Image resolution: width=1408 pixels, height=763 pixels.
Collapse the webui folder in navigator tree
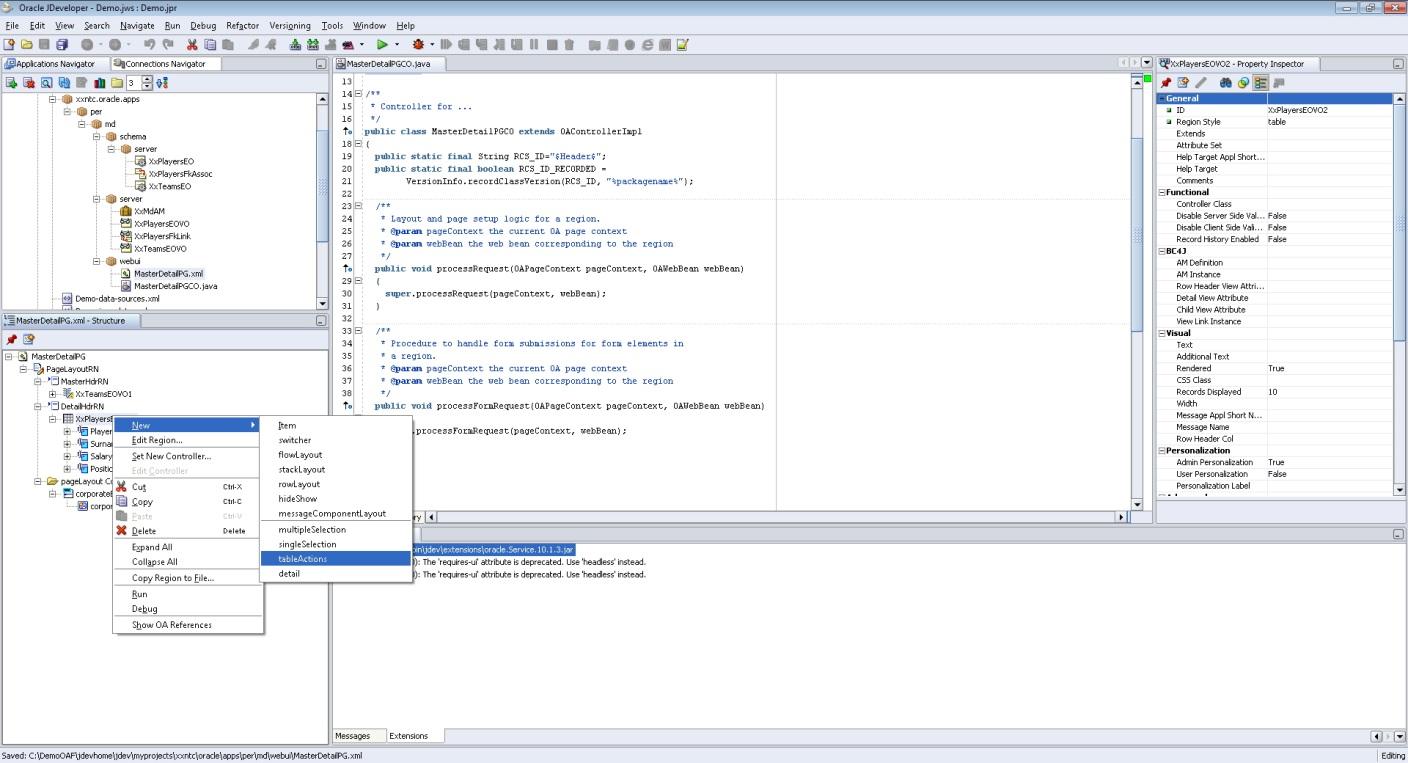(x=98, y=261)
